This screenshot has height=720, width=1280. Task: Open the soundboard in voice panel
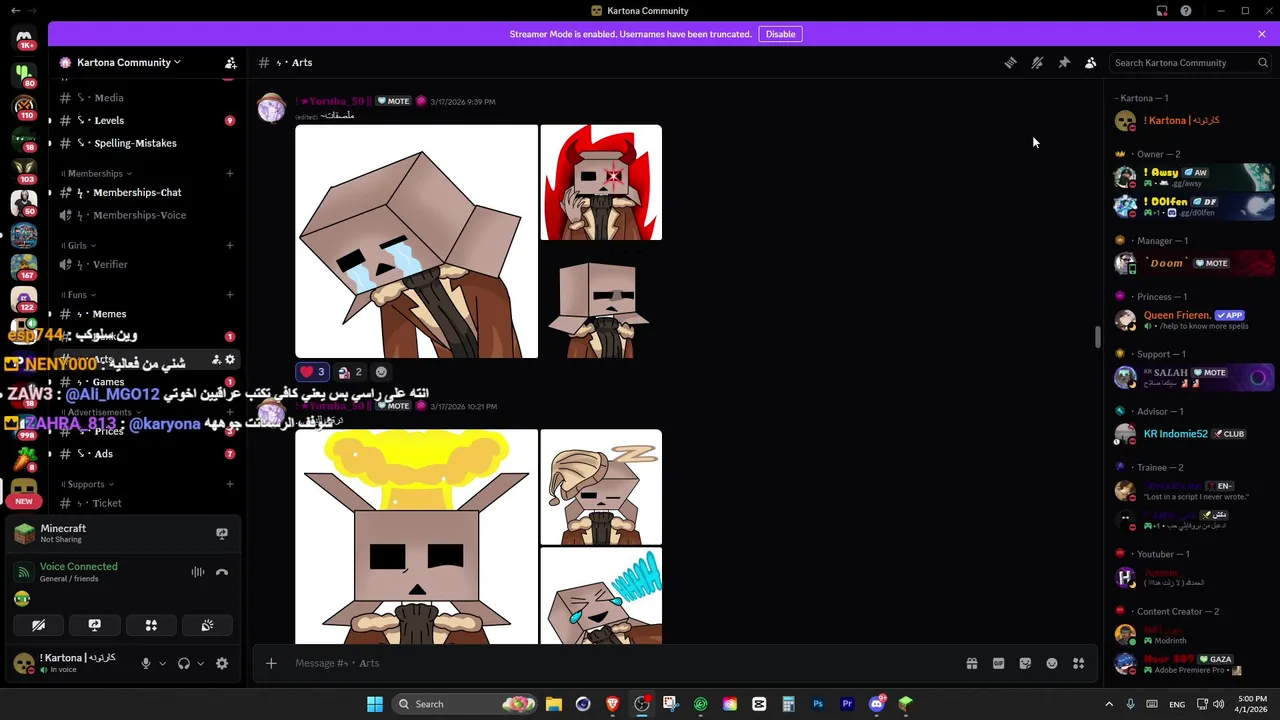(x=207, y=625)
